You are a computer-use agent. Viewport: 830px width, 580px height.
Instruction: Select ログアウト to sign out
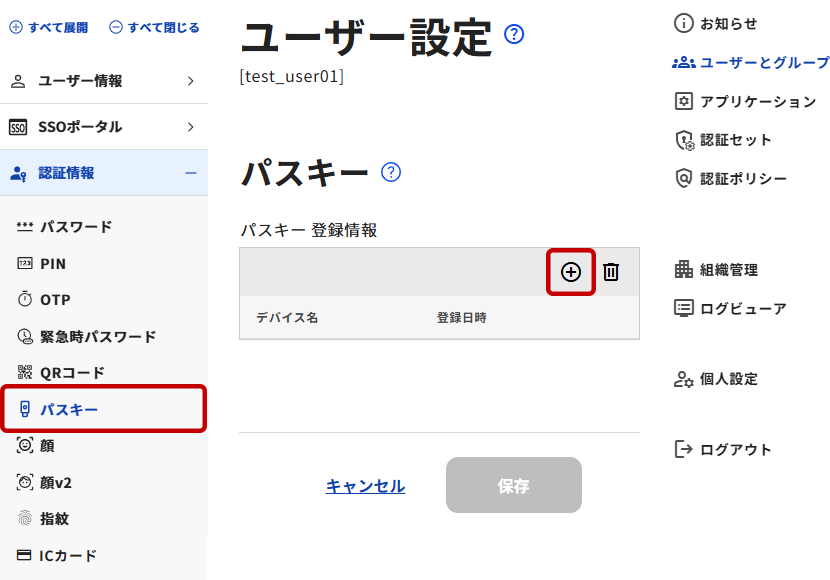pos(723,450)
